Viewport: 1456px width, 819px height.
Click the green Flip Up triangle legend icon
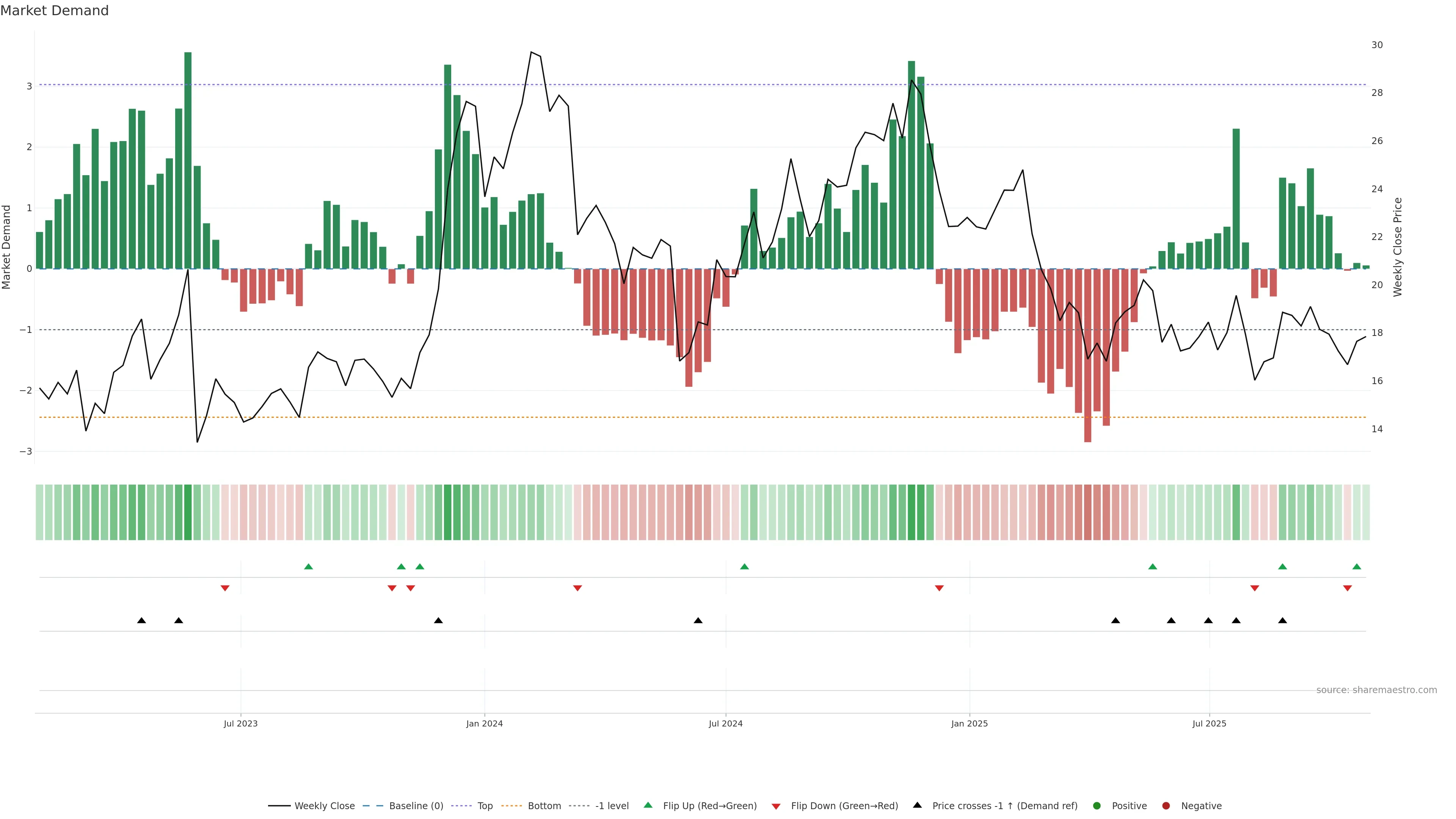point(648,805)
